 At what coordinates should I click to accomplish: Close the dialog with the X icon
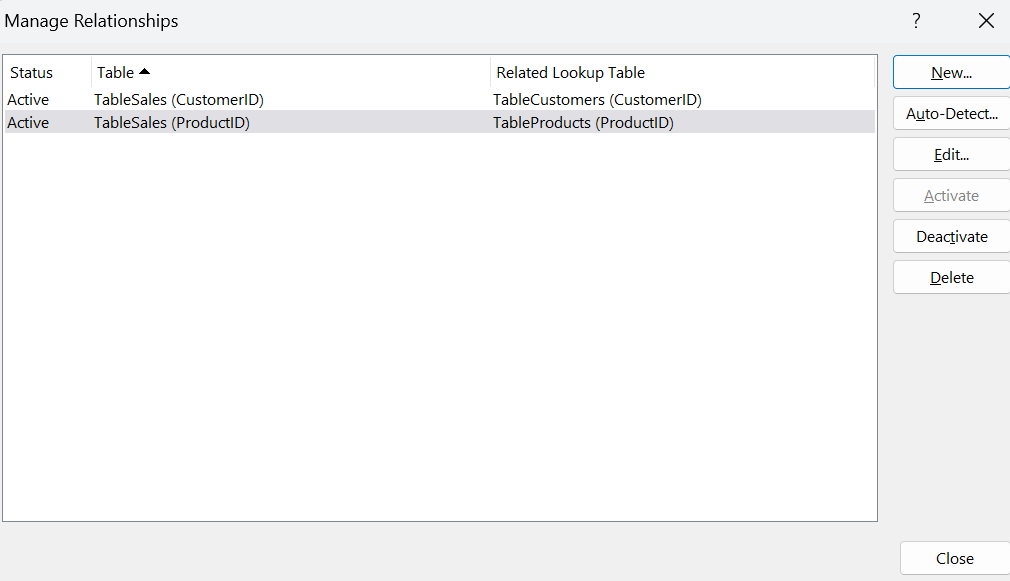[x=986, y=21]
